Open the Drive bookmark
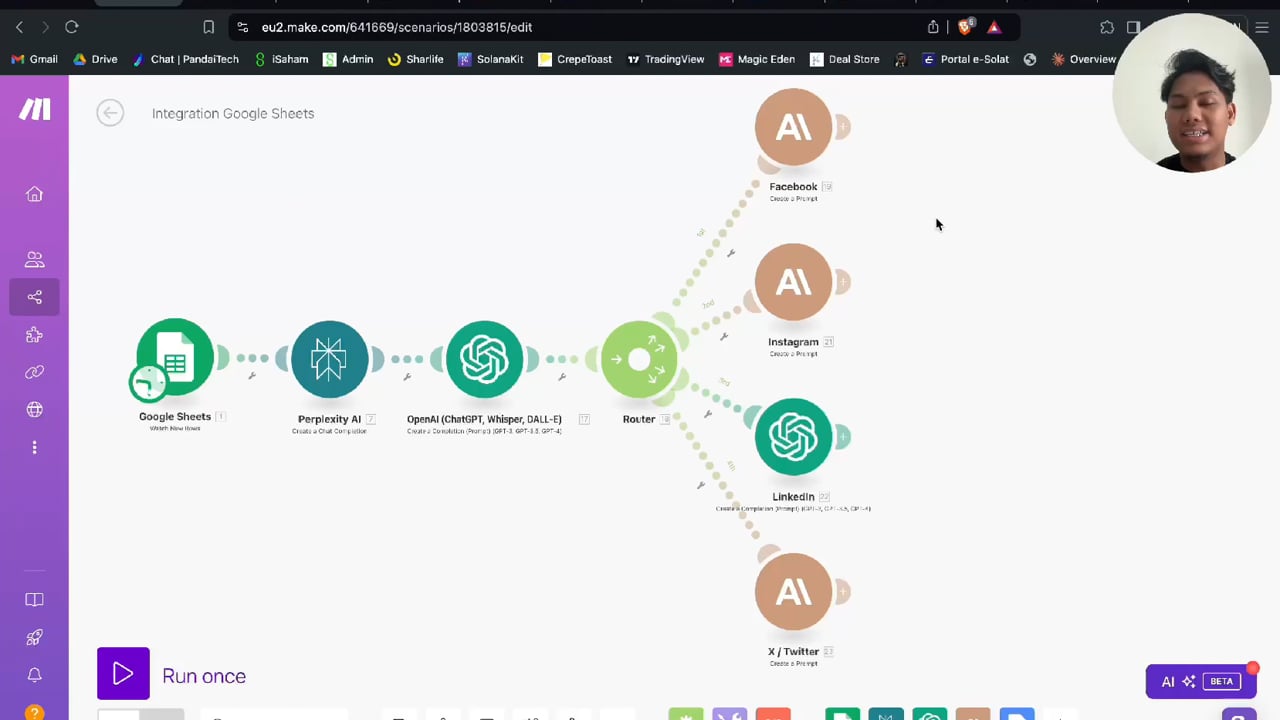The width and height of the screenshot is (1280, 720). (x=95, y=59)
